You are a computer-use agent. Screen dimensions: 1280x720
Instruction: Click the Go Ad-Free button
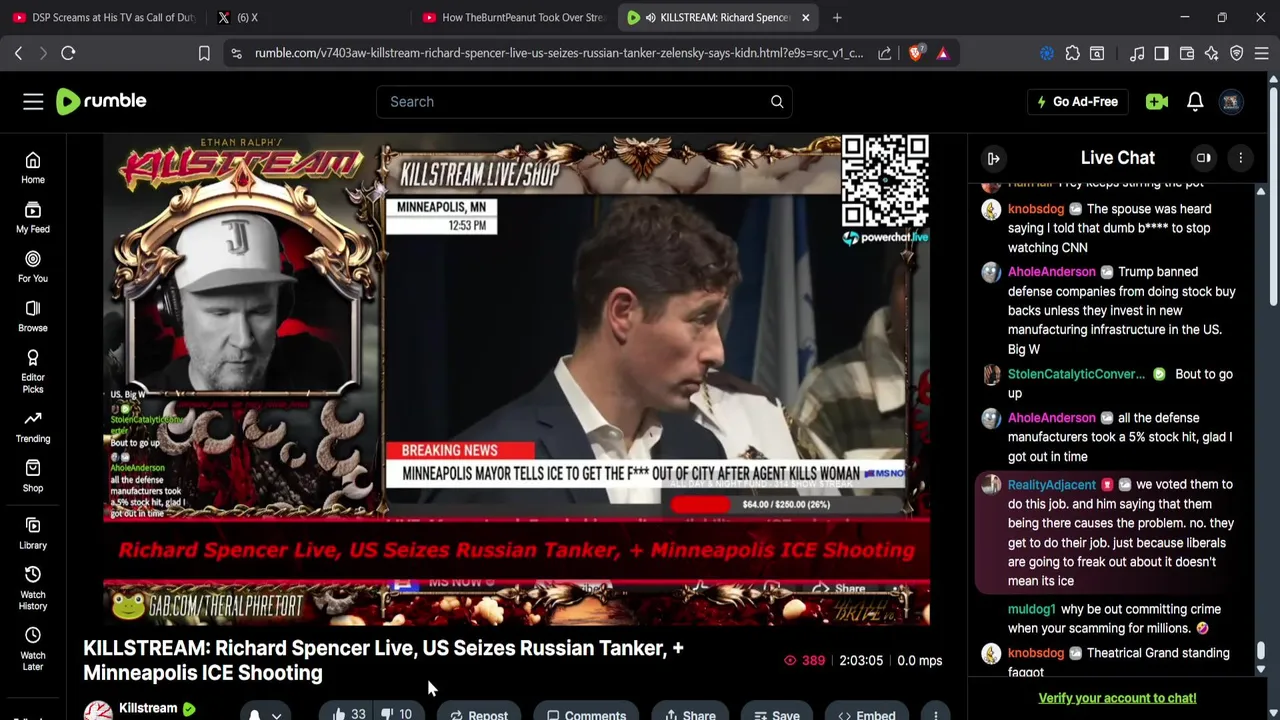pyautogui.click(x=1078, y=101)
